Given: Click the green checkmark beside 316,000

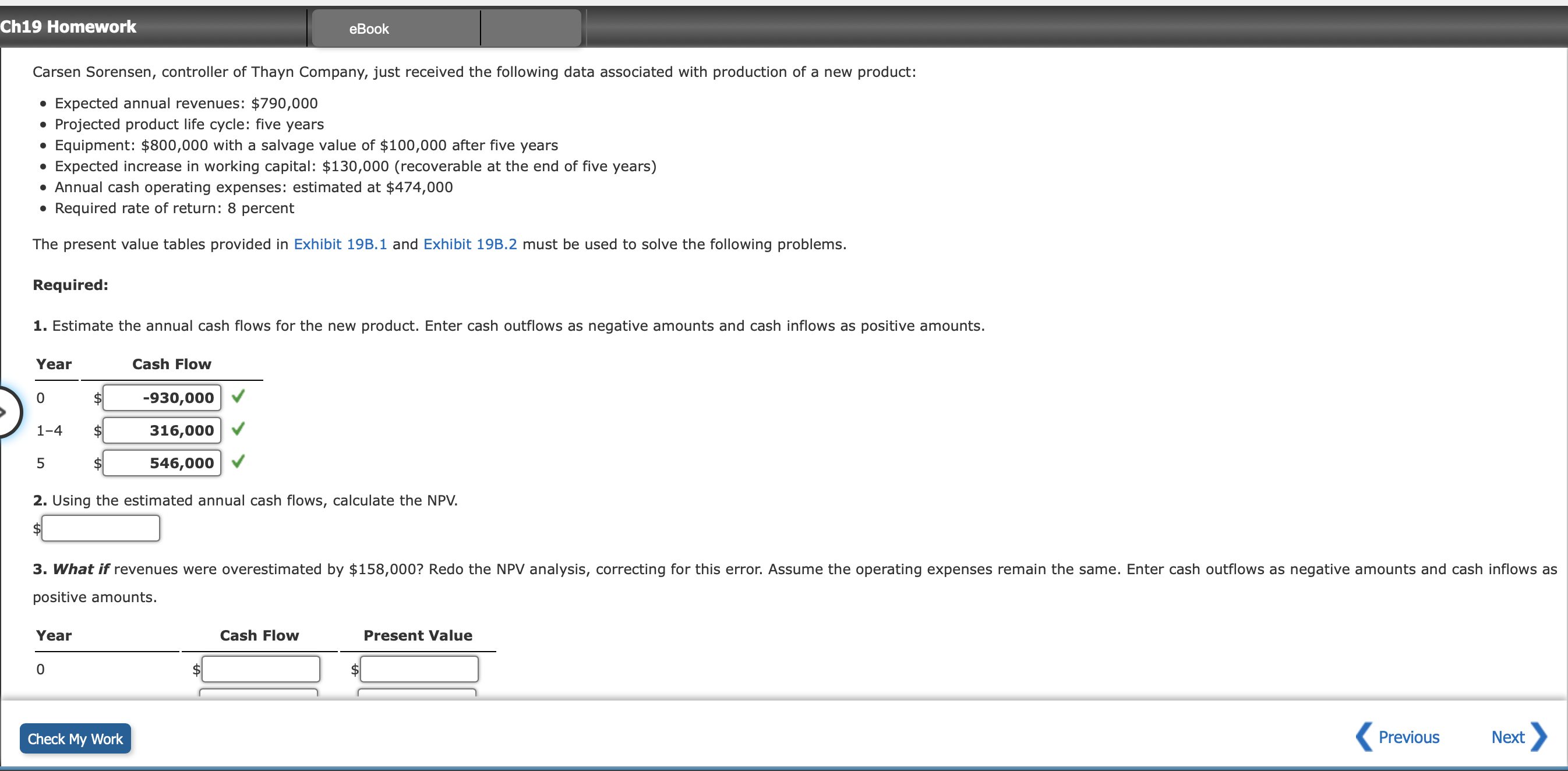Looking at the screenshot, I should [238, 429].
